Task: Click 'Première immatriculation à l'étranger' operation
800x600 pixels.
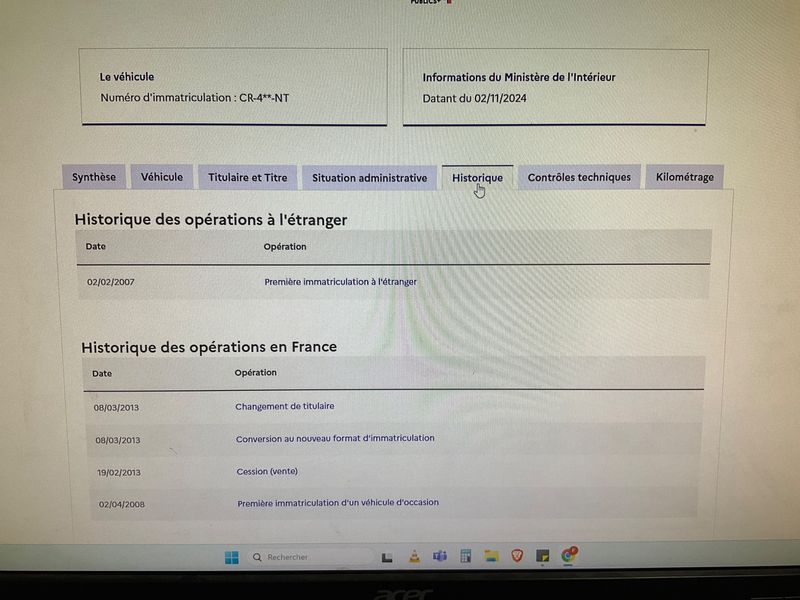Action: [340, 282]
